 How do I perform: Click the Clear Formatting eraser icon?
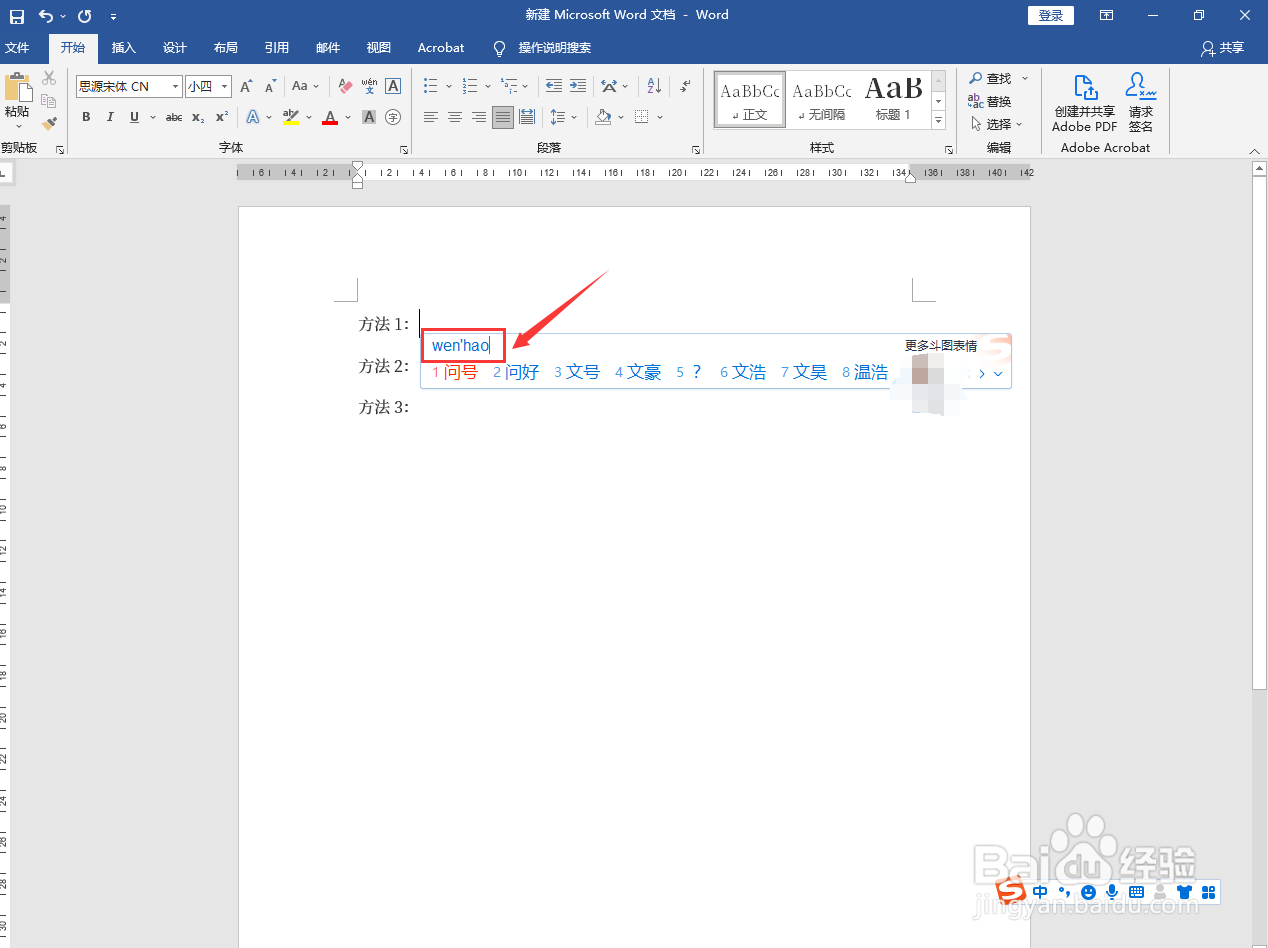pos(345,87)
